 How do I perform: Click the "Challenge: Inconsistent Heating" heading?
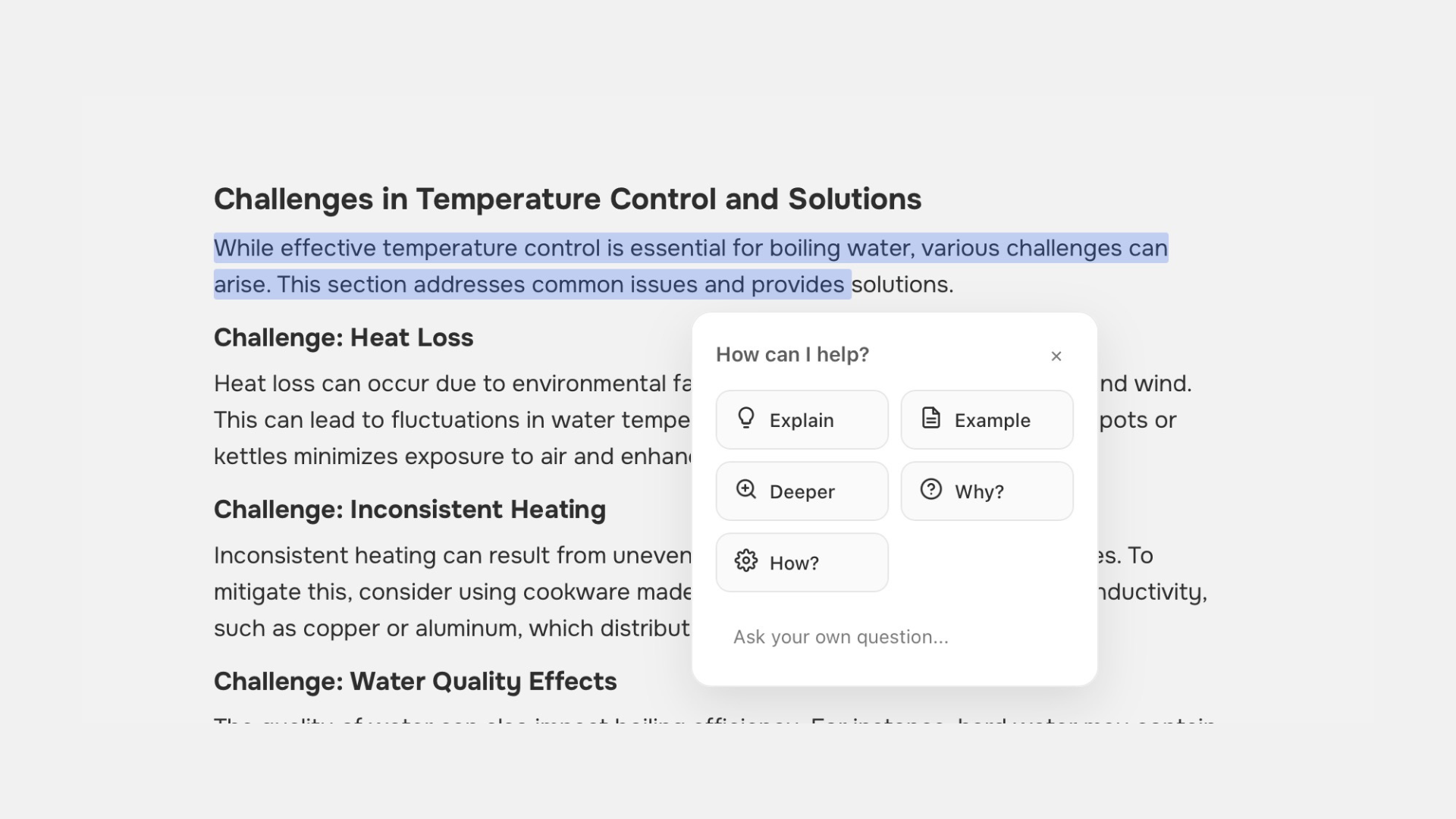(409, 510)
